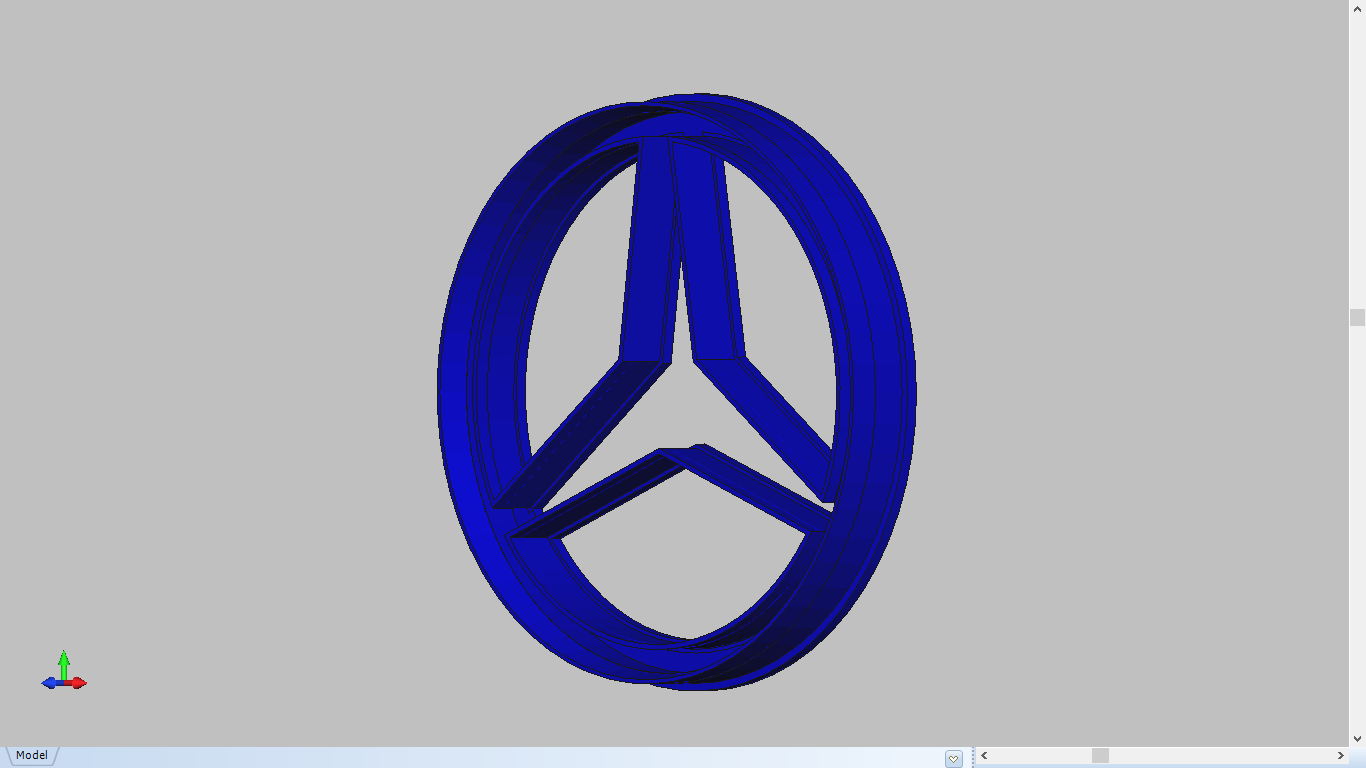This screenshot has height=768, width=1366.
Task: Click the horizontal scrollbar thumb
Action: (x=1100, y=756)
